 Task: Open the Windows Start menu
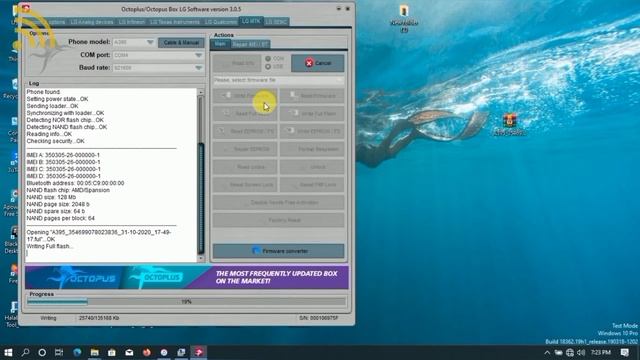8,352
